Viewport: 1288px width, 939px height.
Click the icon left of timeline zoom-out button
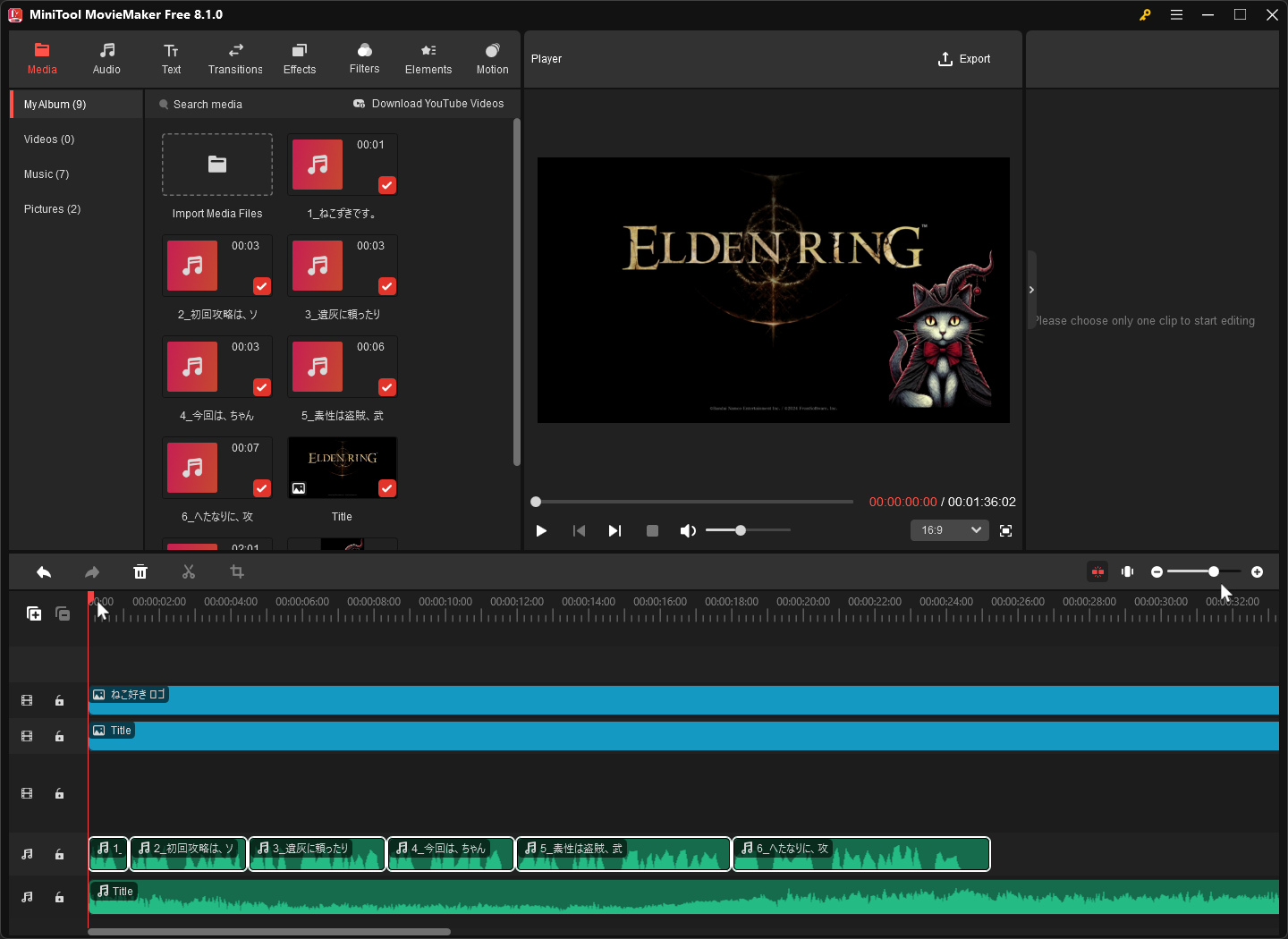click(x=1128, y=572)
